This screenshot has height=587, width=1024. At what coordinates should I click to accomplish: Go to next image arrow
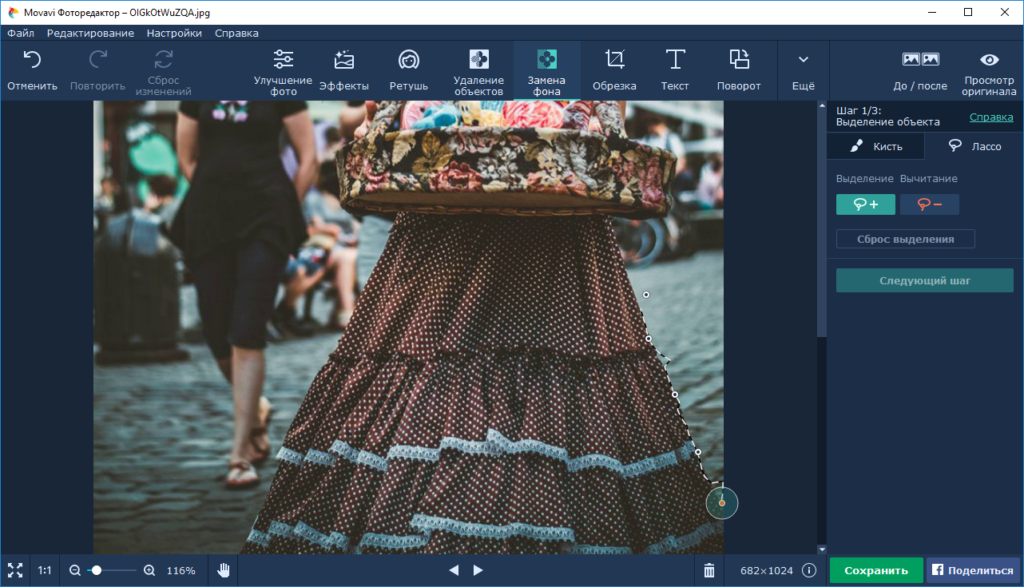(x=478, y=570)
